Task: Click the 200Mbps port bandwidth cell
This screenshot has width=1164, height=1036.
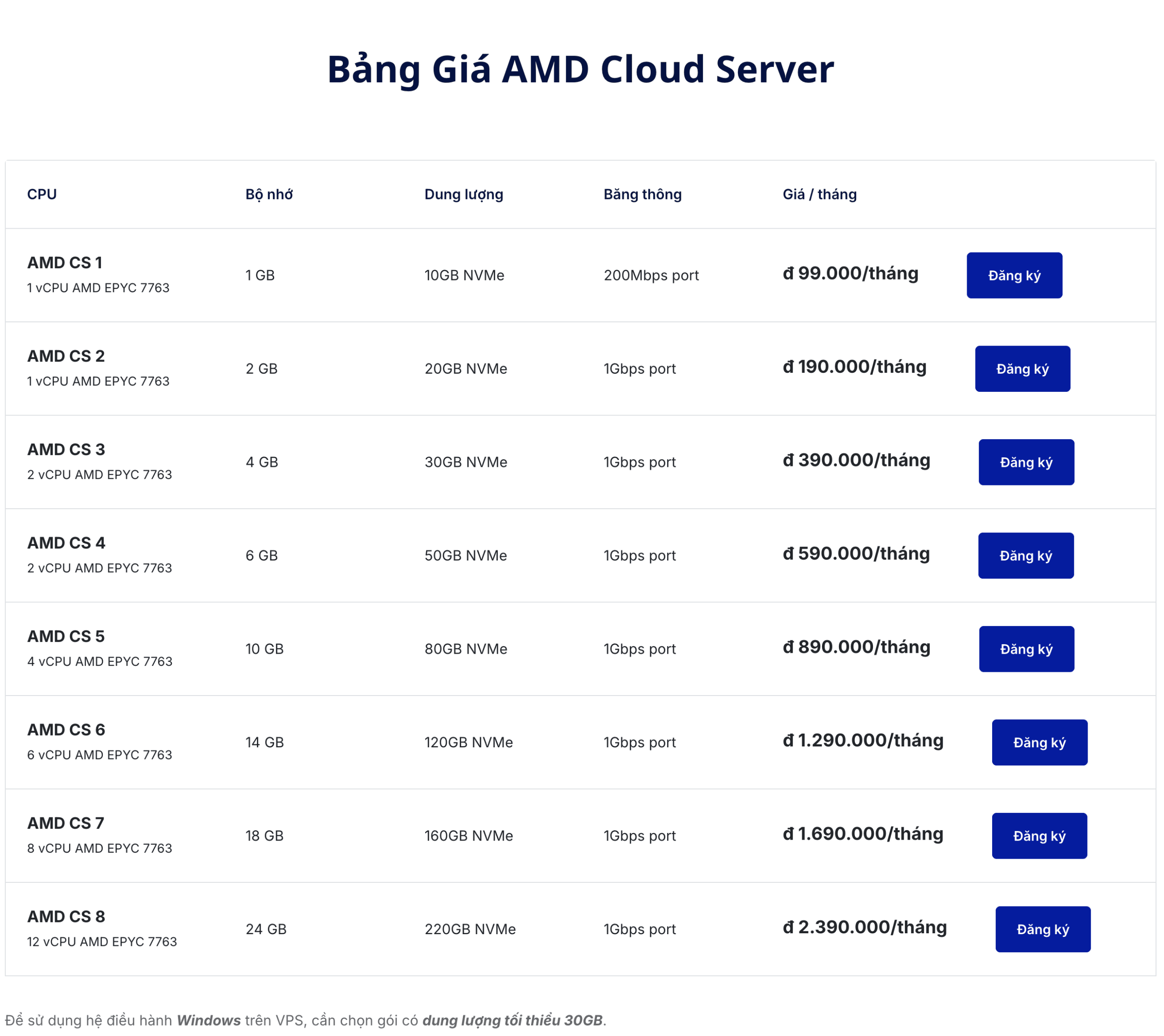Action: click(651, 275)
